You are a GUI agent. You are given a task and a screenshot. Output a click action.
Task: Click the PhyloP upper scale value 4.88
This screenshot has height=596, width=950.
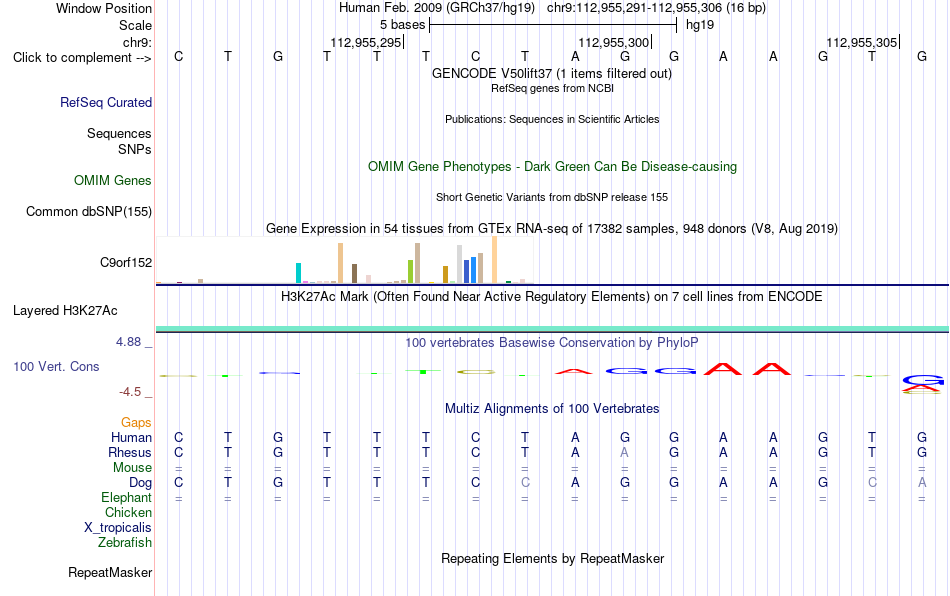(128, 342)
